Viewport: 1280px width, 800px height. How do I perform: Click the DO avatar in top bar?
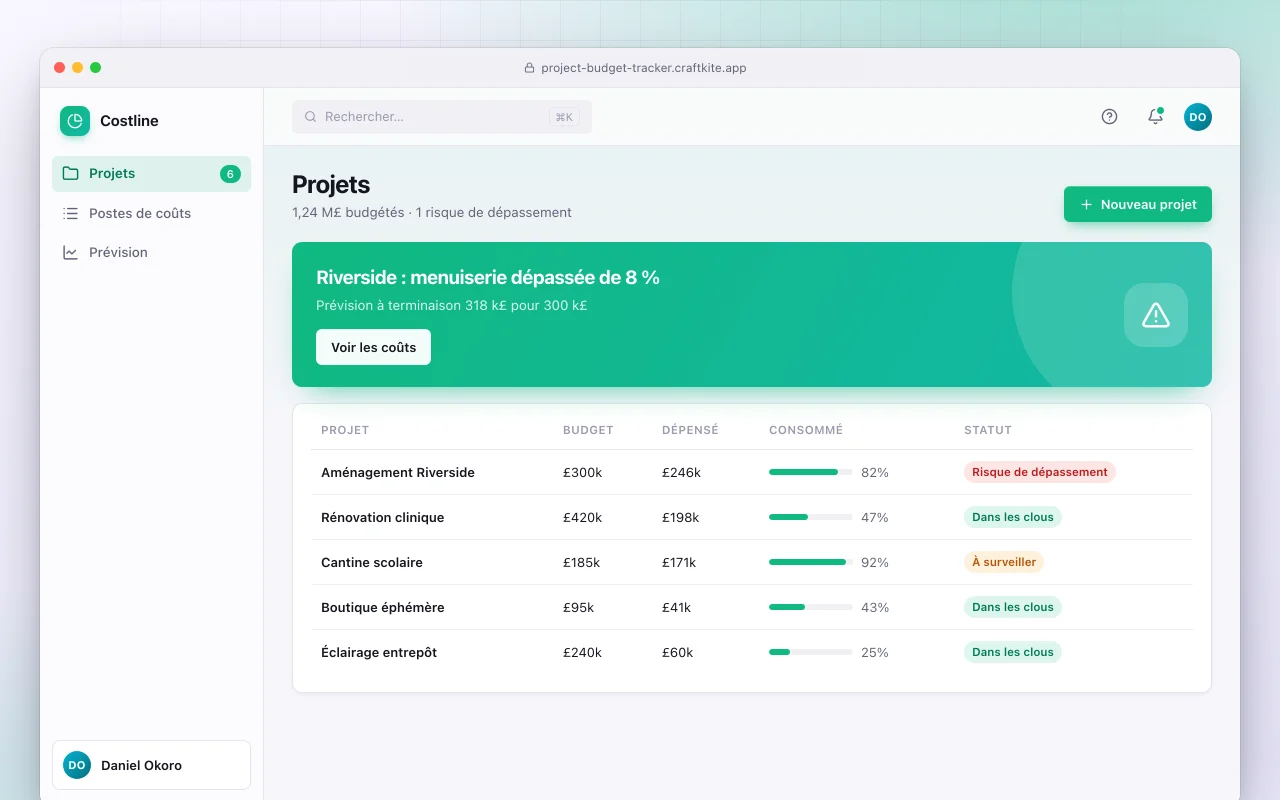[x=1198, y=117]
